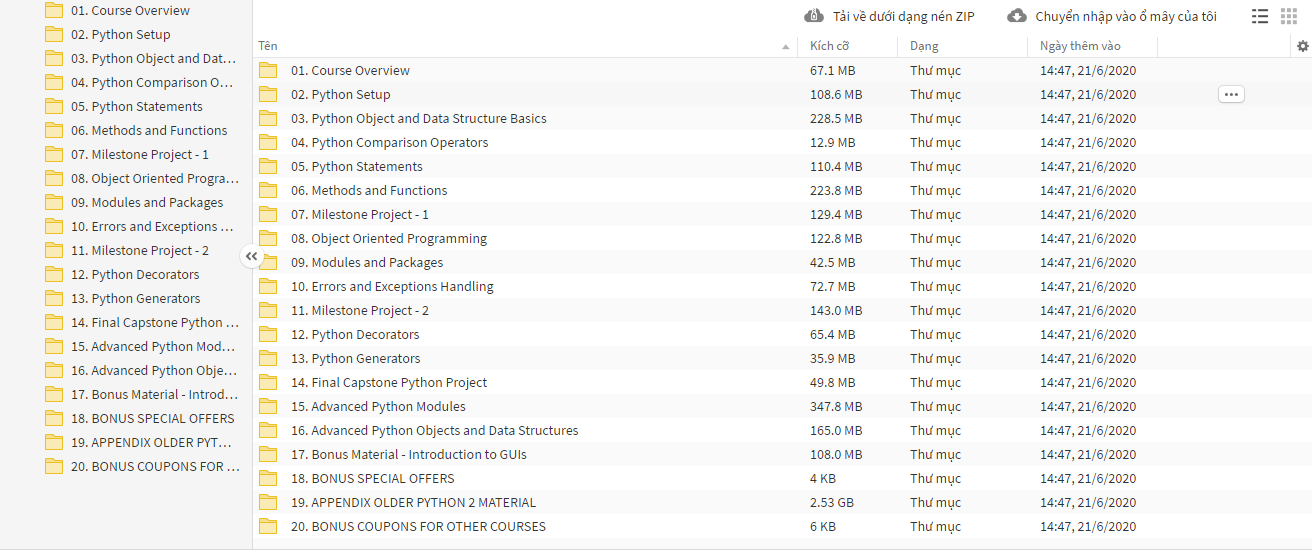Screen dimensions: 1312x553
Task: Click folder icon for Python Generators row
Action: (268, 358)
